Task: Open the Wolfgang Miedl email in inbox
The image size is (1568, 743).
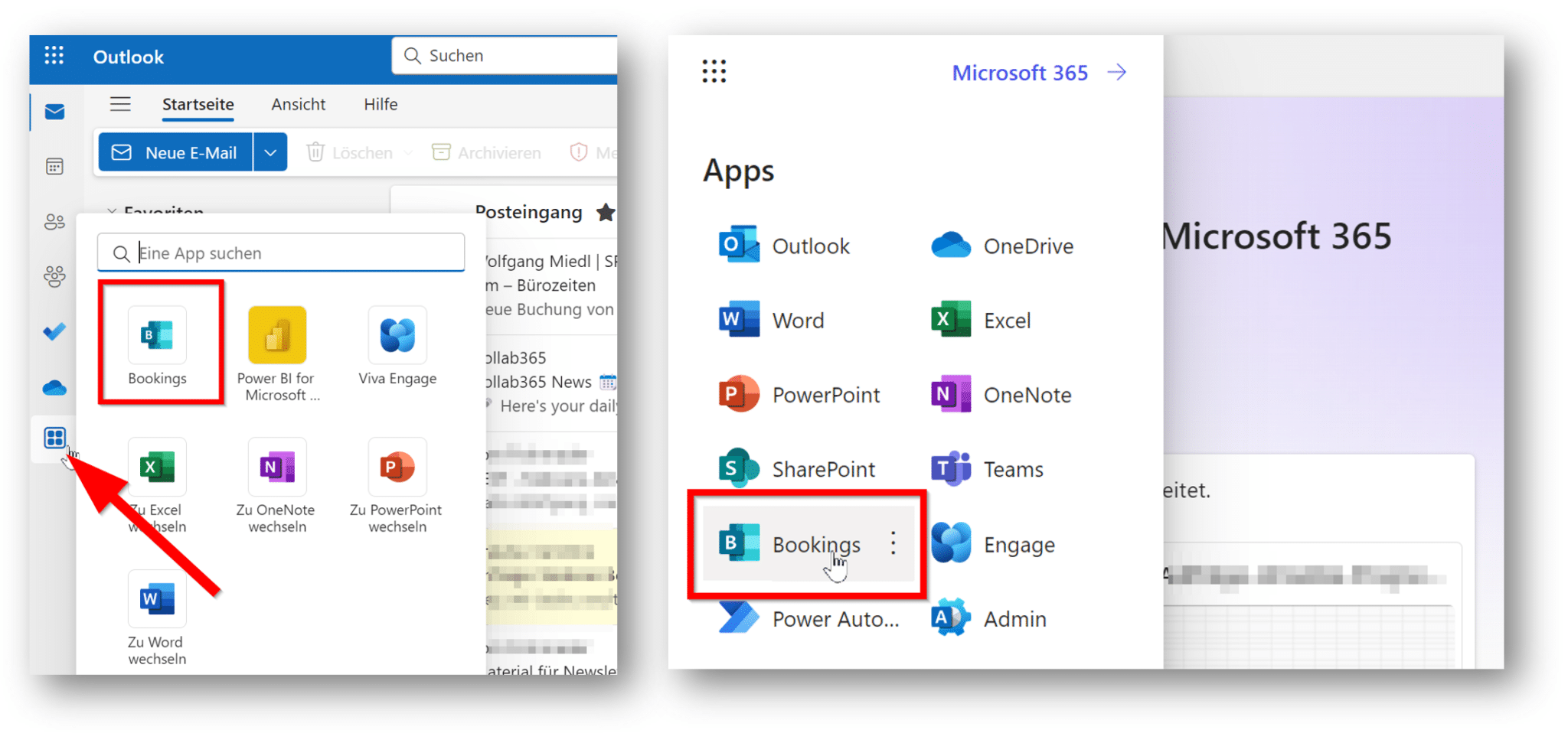Action: [x=551, y=285]
